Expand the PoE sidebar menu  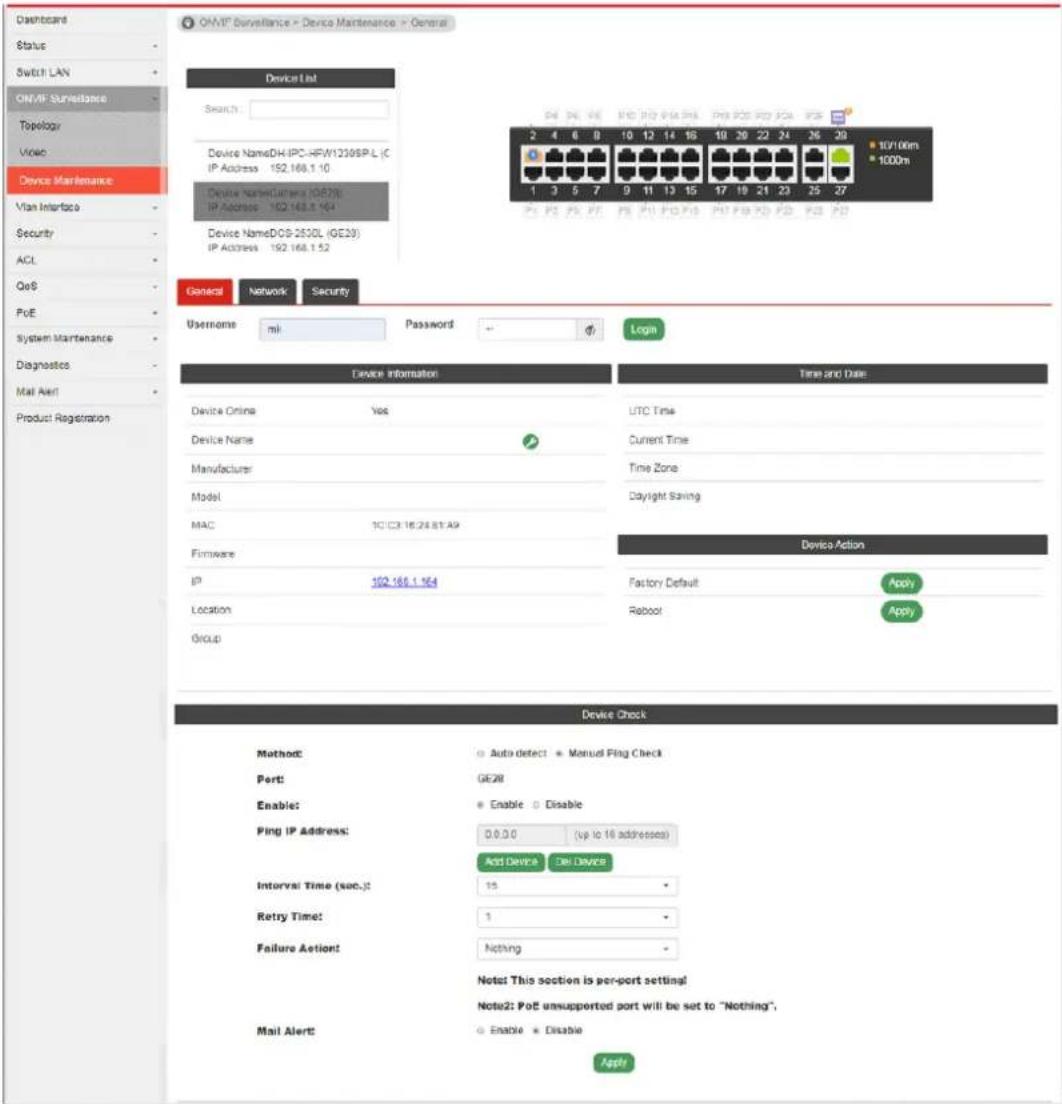tap(86, 313)
